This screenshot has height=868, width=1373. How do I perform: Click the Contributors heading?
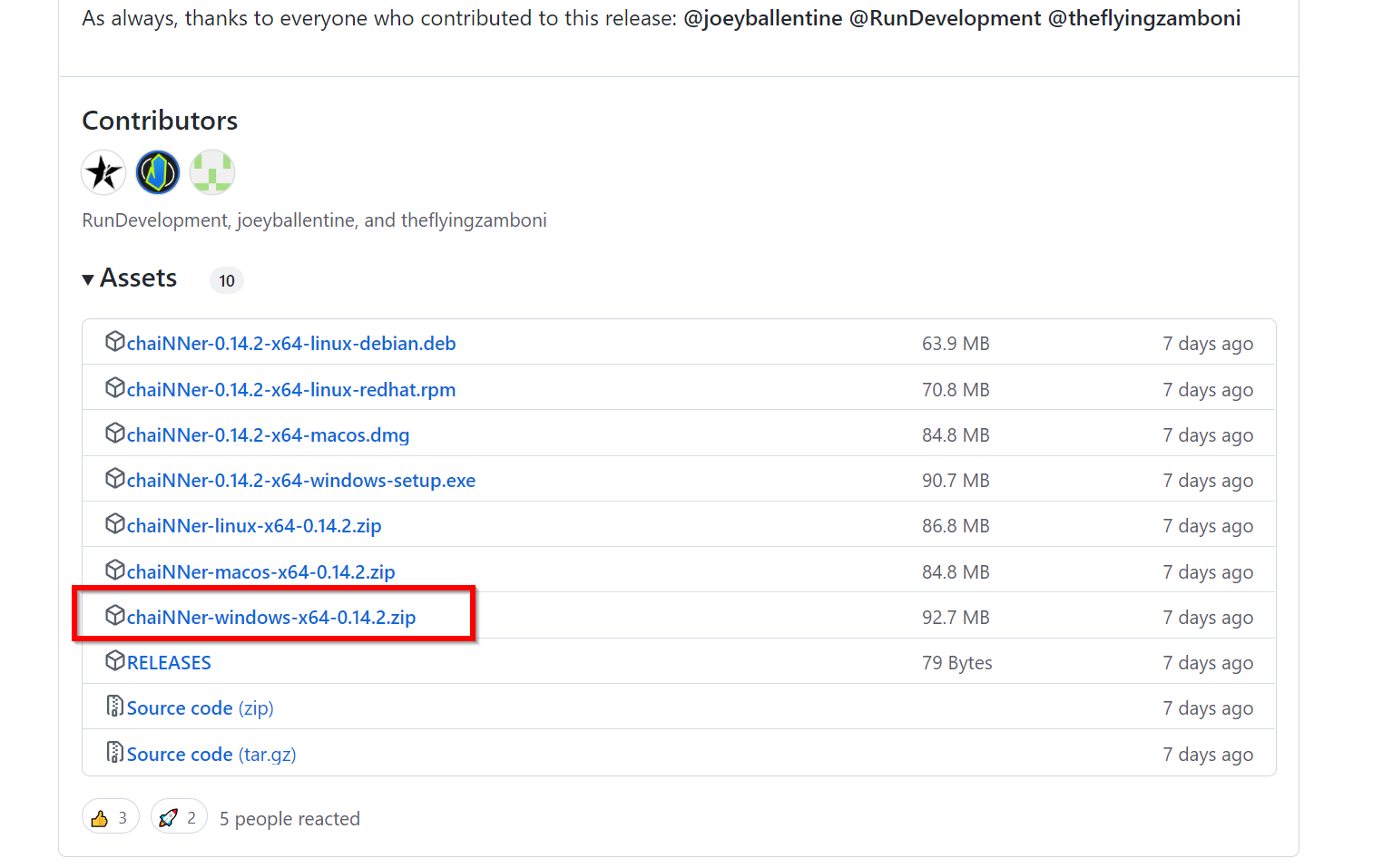pos(160,121)
